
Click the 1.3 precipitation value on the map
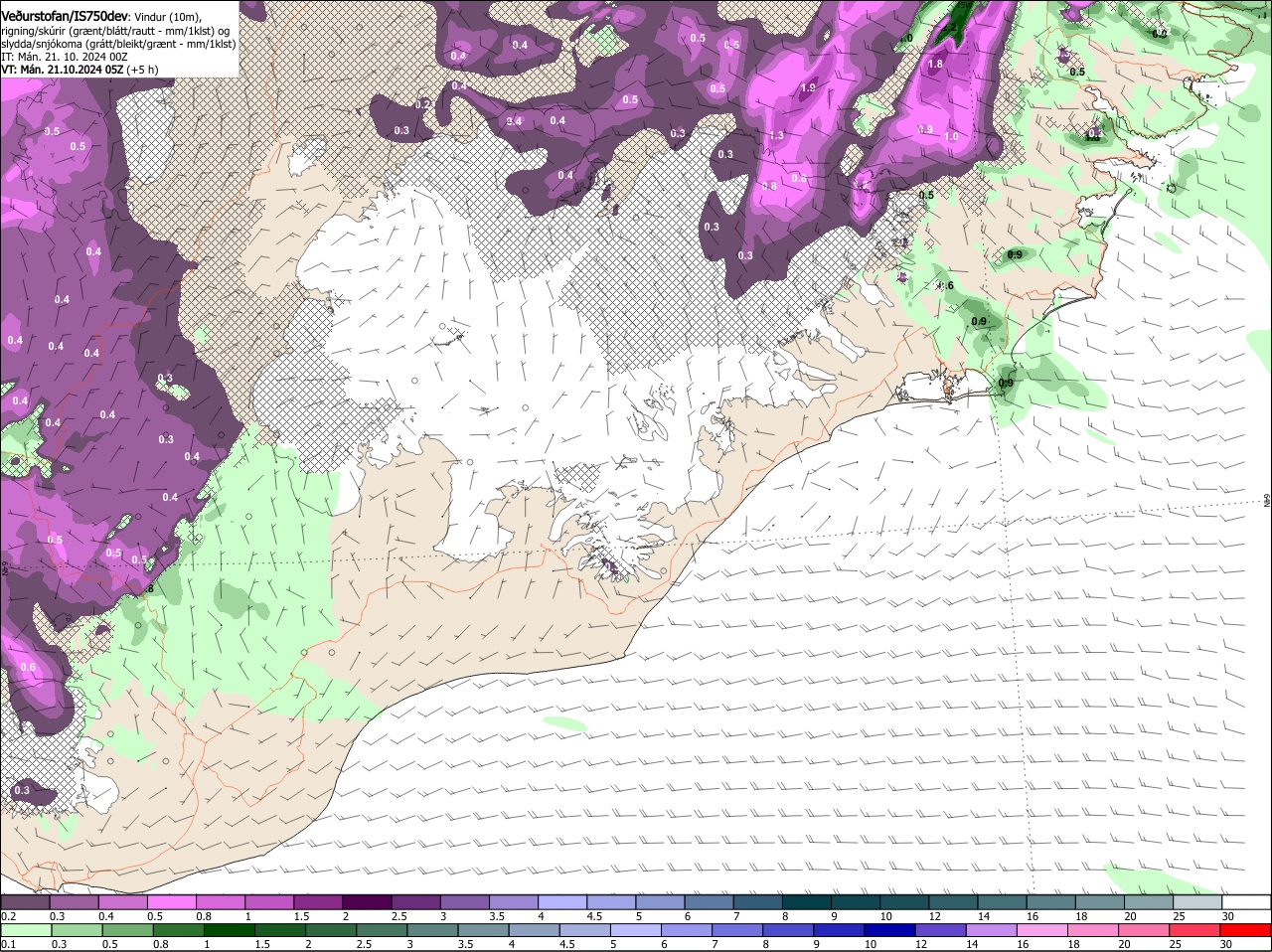coord(776,135)
